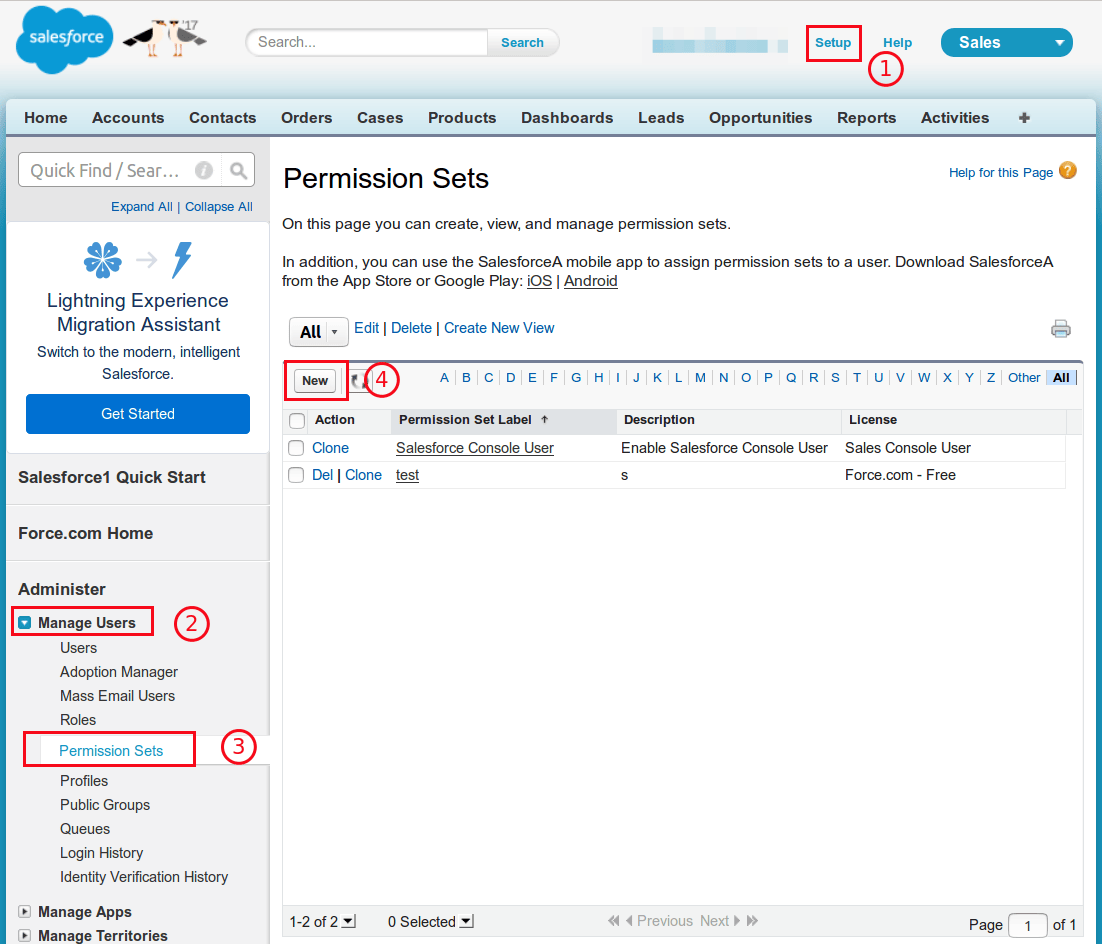Collapse the Manage Users section
The height and width of the screenshot is (944, 1102).
click(25, 621)
